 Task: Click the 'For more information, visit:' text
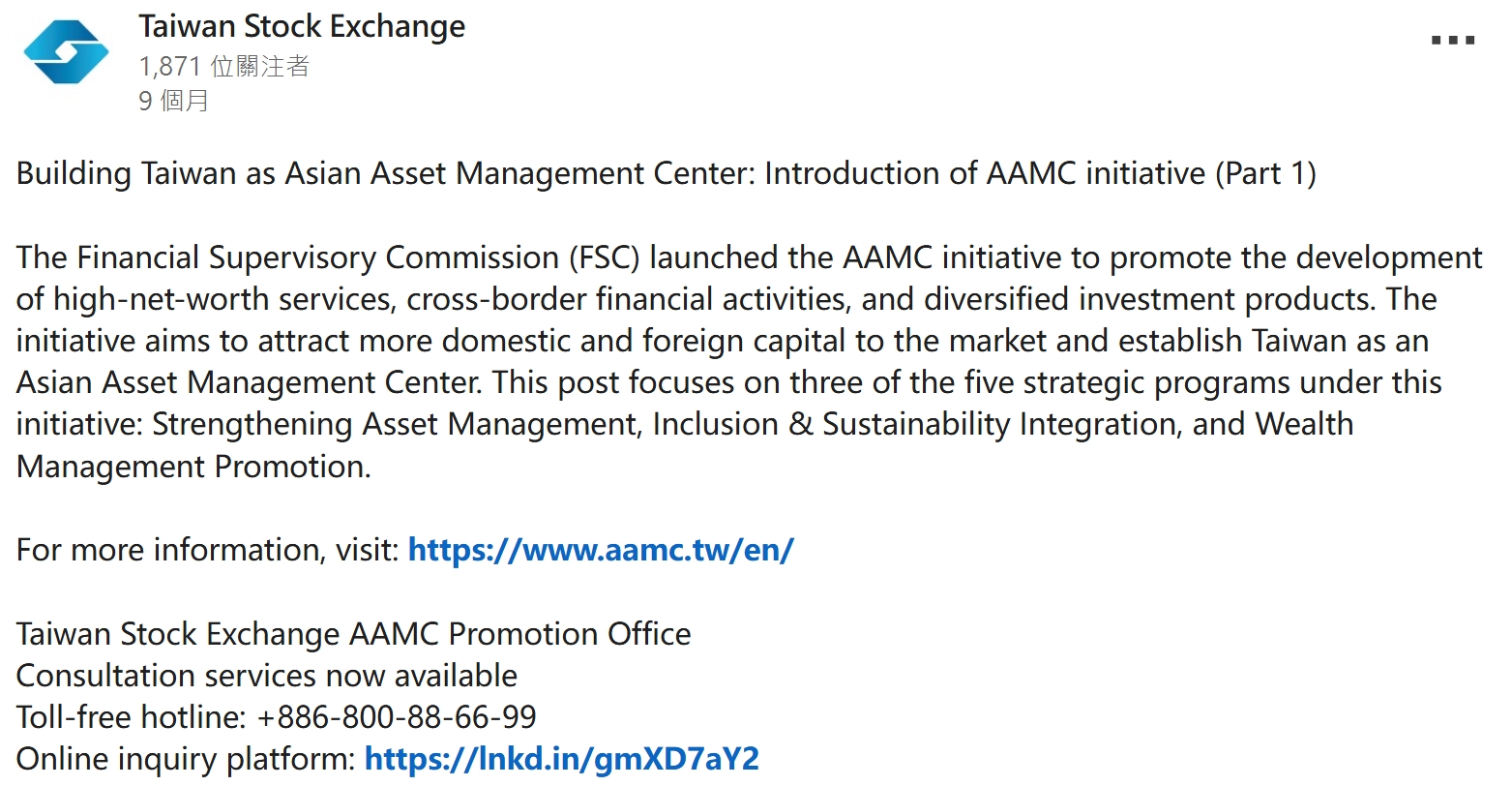(x=208, y=550)
